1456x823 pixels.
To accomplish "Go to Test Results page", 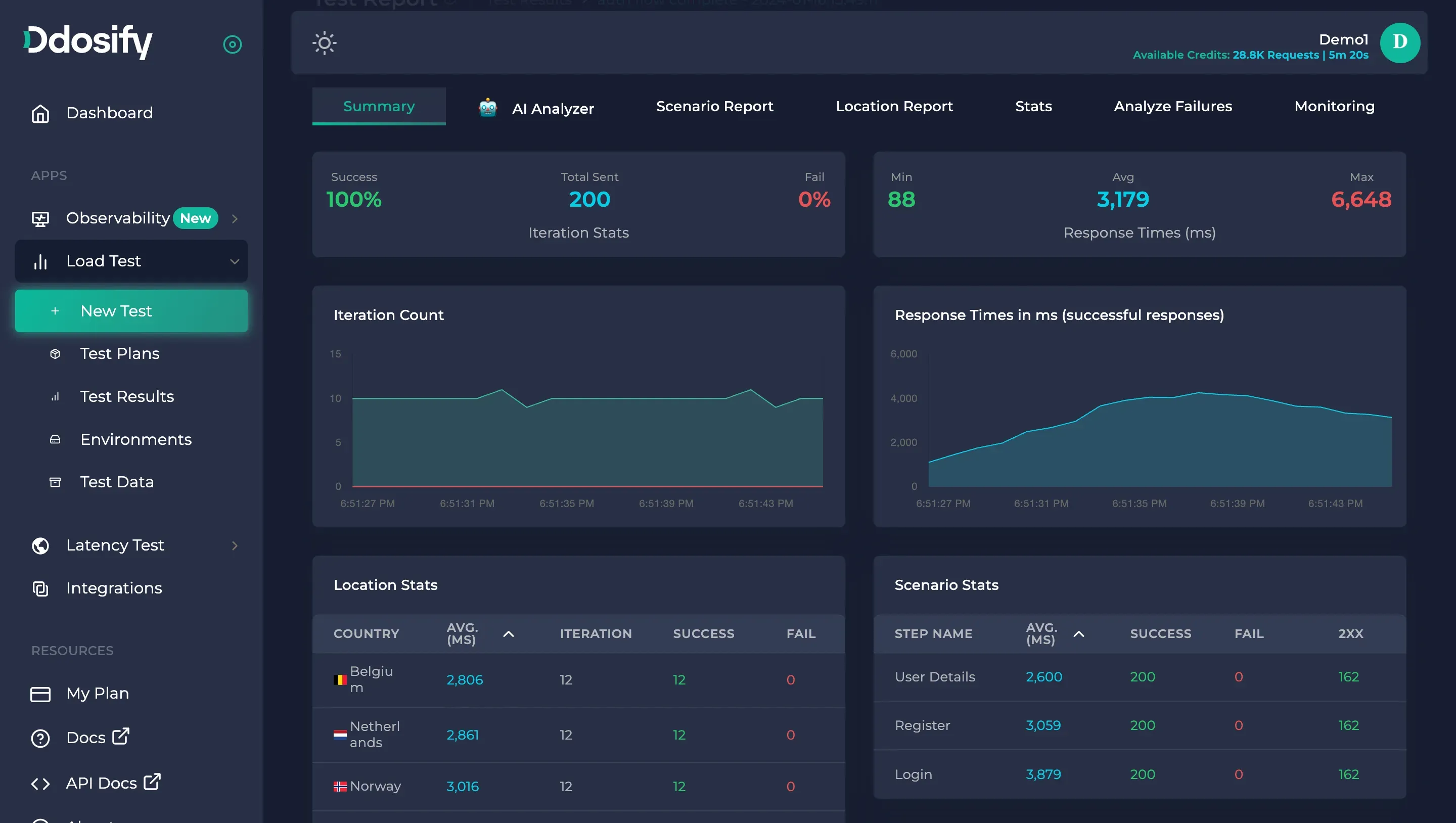I will click(x=126, y=397).
